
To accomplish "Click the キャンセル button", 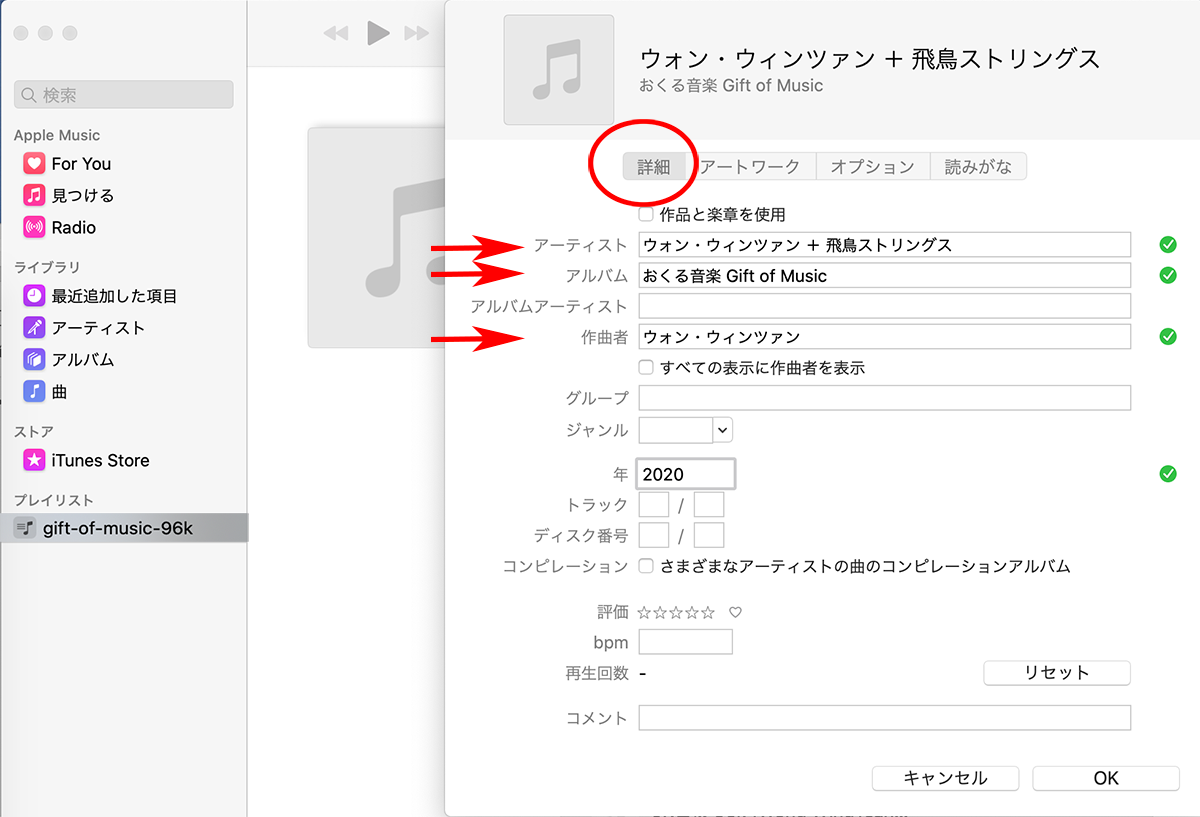I will click(945, 778).
